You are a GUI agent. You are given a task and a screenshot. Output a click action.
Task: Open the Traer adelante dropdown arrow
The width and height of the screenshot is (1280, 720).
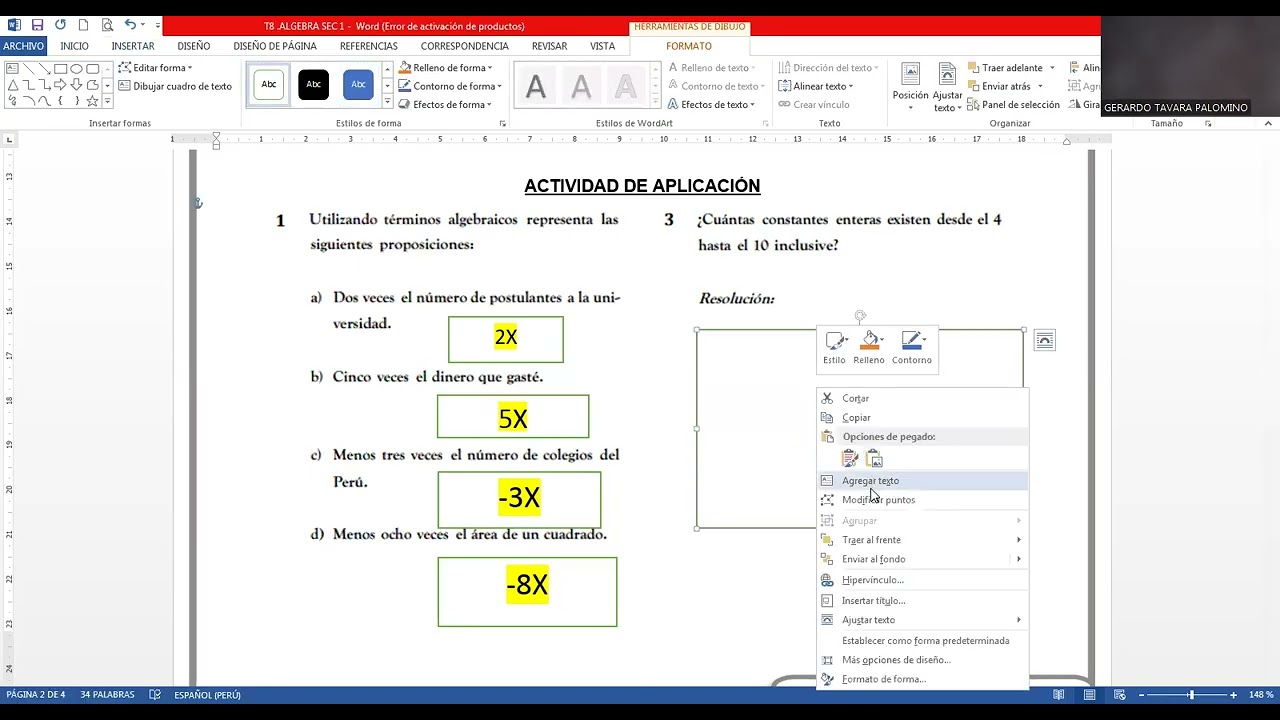tap(1052, 68)
